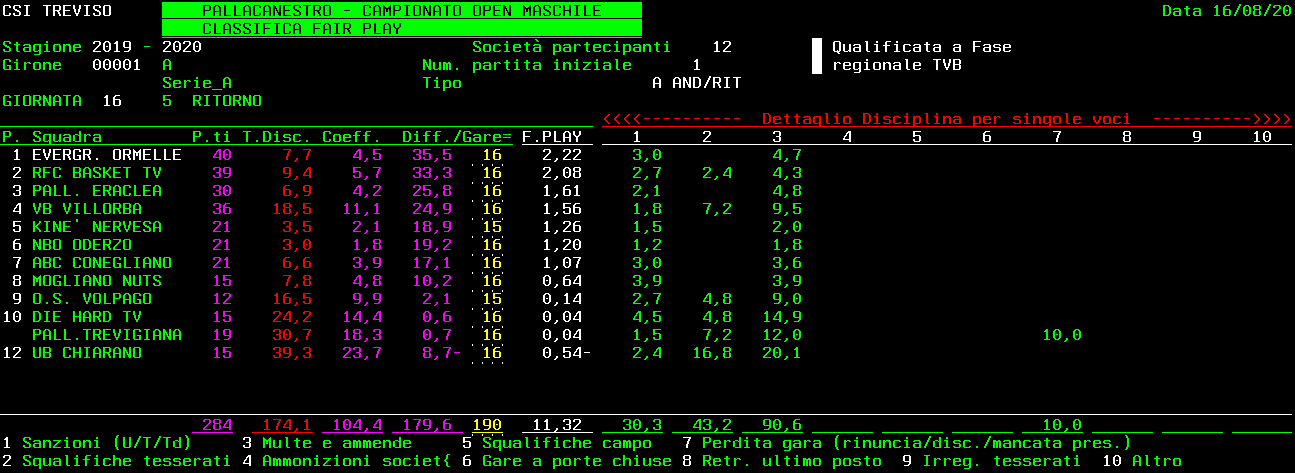This screenshot has width=1295, height=473.
Task: Click the PALL.TREVIGIANA team name
Action: point(106,335)
